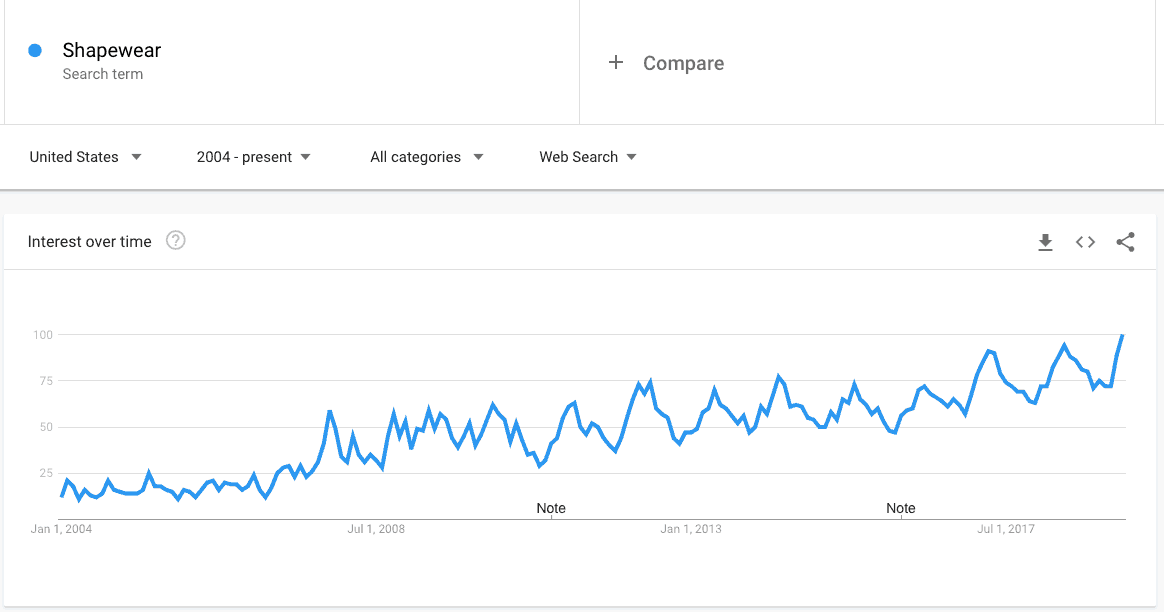Open the Web Search type dropdown

point(588,157)
